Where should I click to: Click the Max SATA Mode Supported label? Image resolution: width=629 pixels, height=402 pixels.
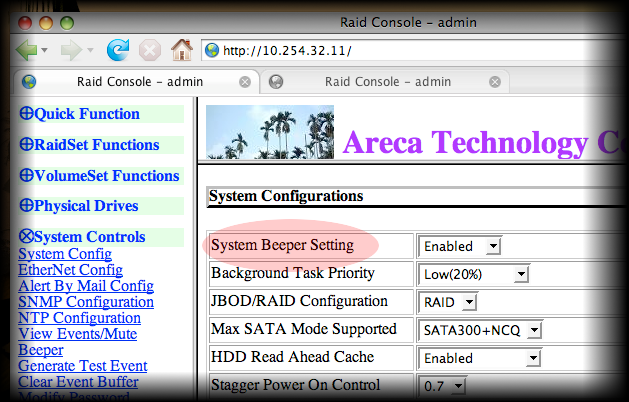click(x=304, y=329)
